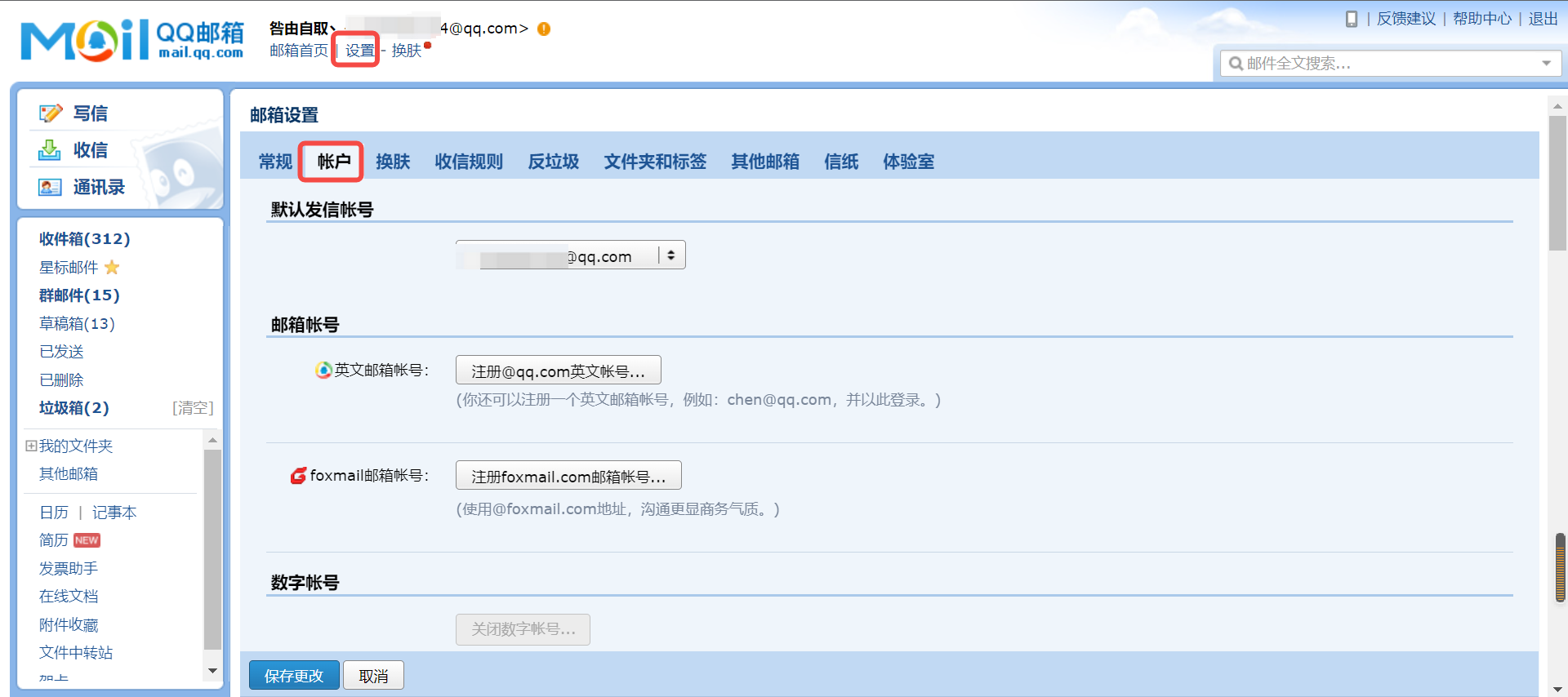The image size is (1568, 697).
Task: Click the main scrollbar up arrow
Action: pos(1557,105)
